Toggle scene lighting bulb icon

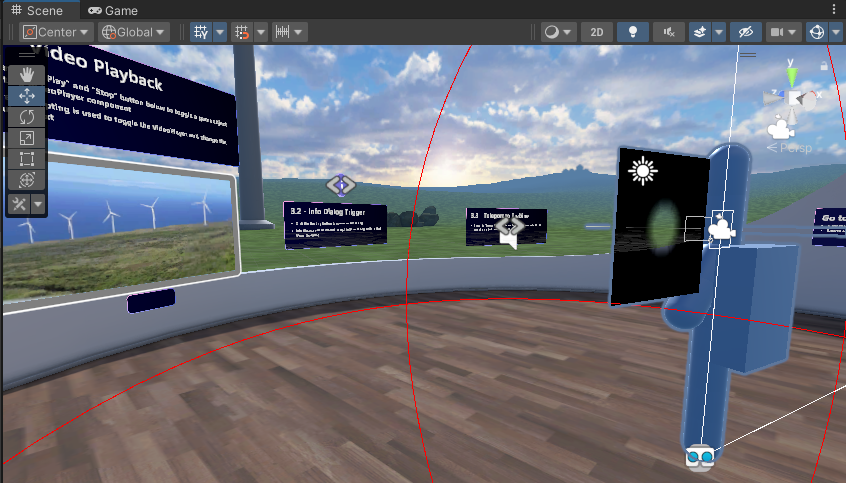click(633, 32)
